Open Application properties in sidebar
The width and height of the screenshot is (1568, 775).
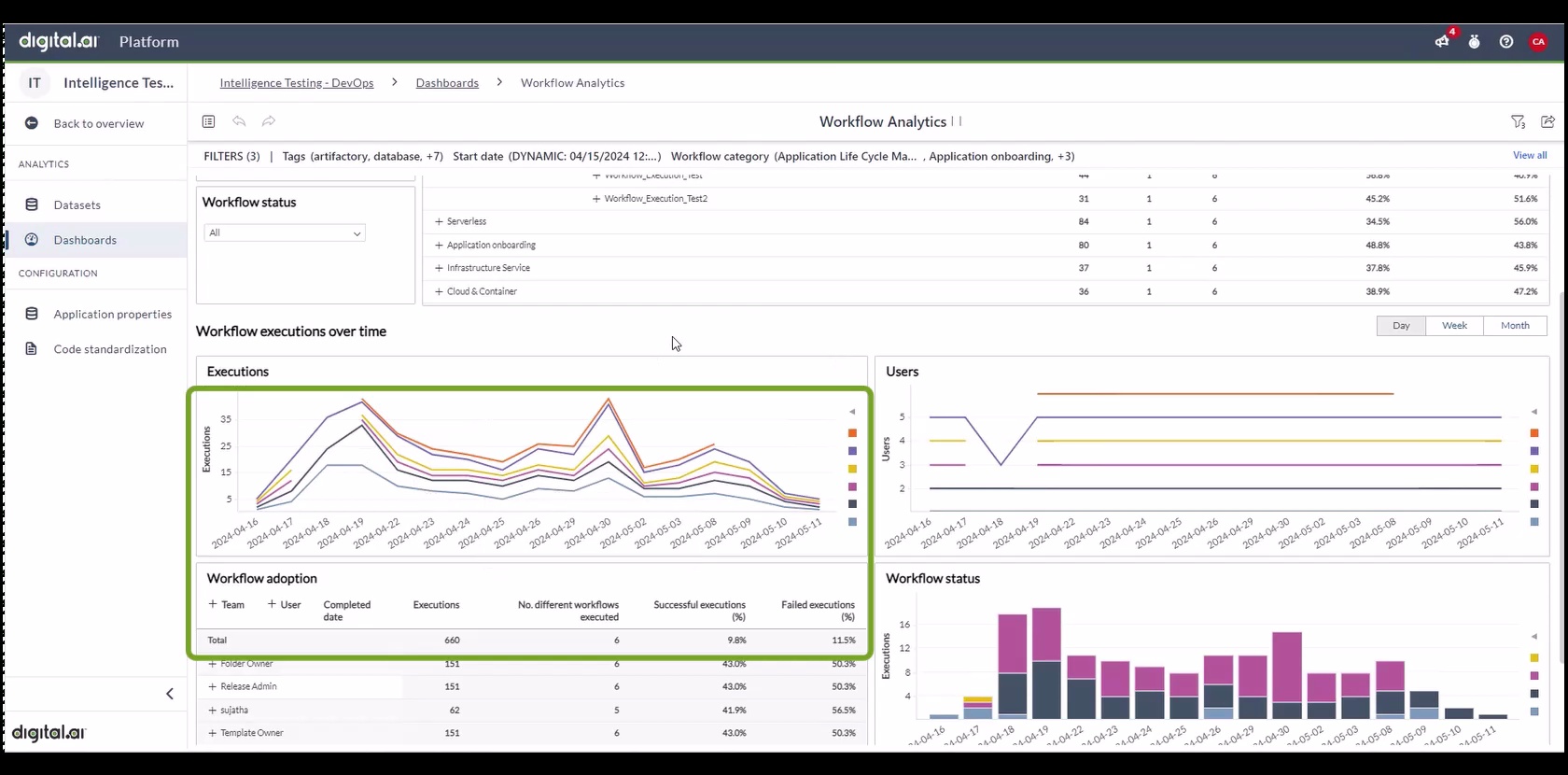(113, 314)
